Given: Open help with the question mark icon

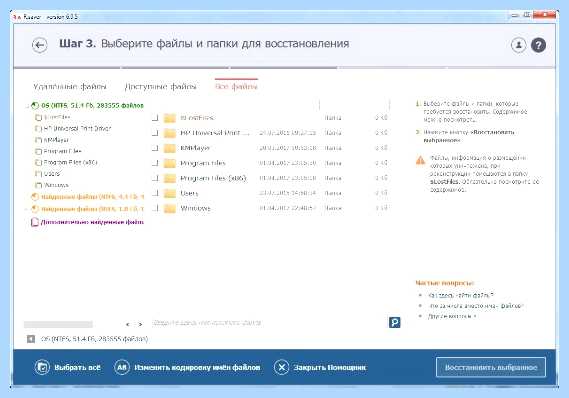Looking at the screenshot, I should (539, 45).
